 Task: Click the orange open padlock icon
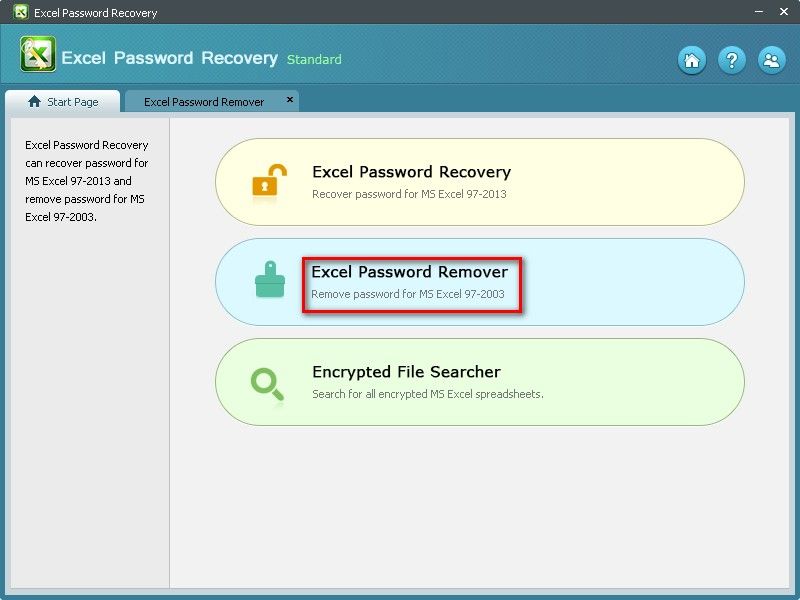click(x=269, y=181)
